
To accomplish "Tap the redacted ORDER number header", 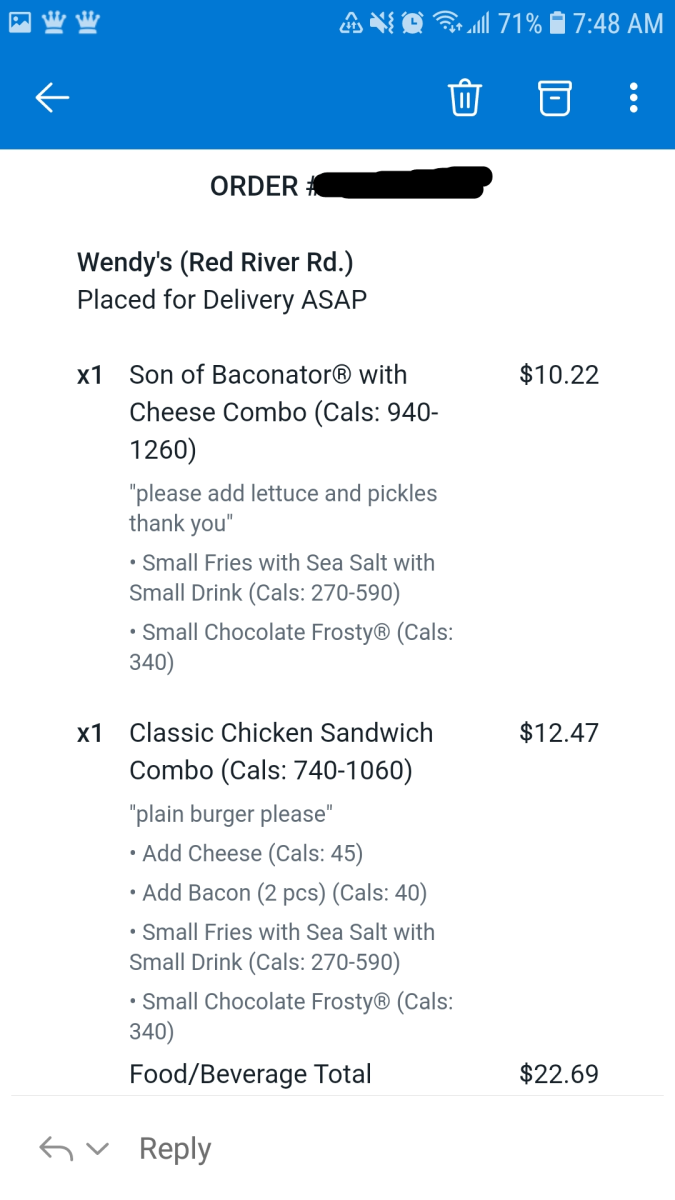I will pos(350,185).
